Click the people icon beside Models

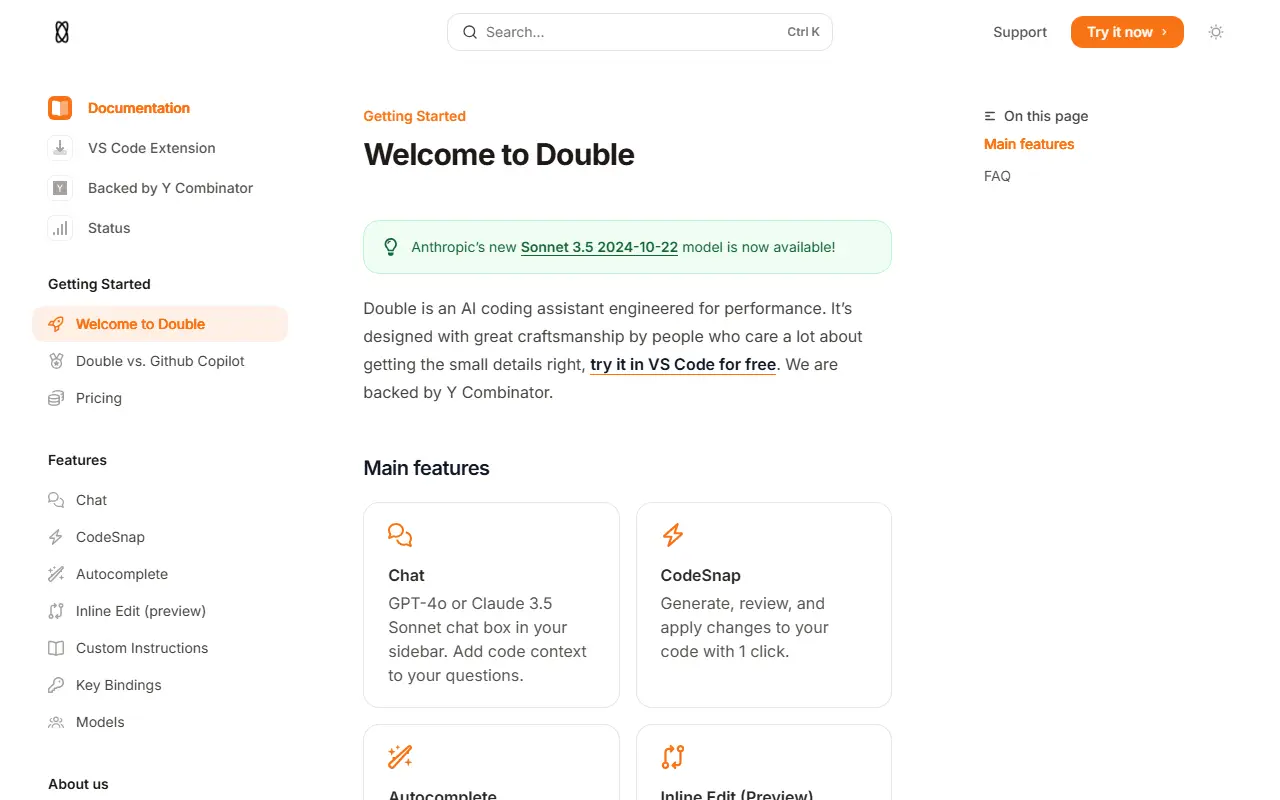(x=56, y=722)
